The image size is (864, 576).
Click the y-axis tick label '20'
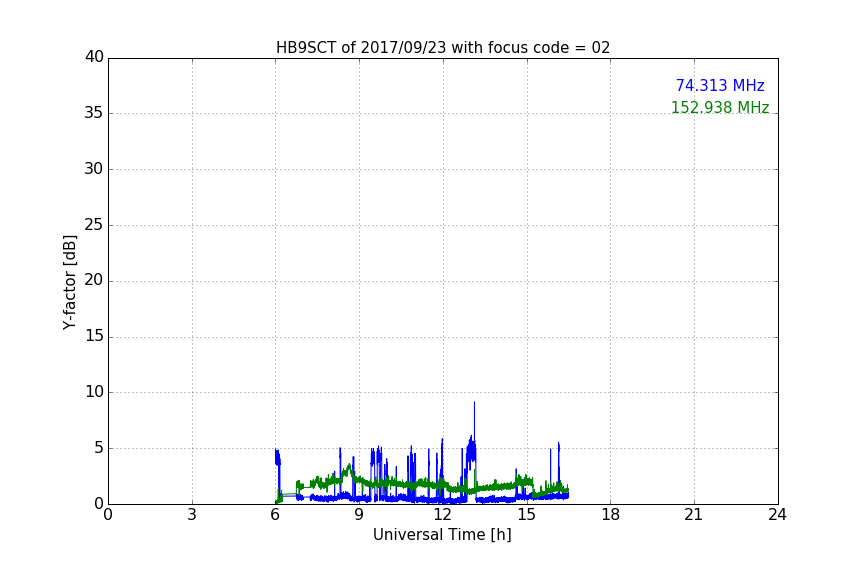pos(94,280)
